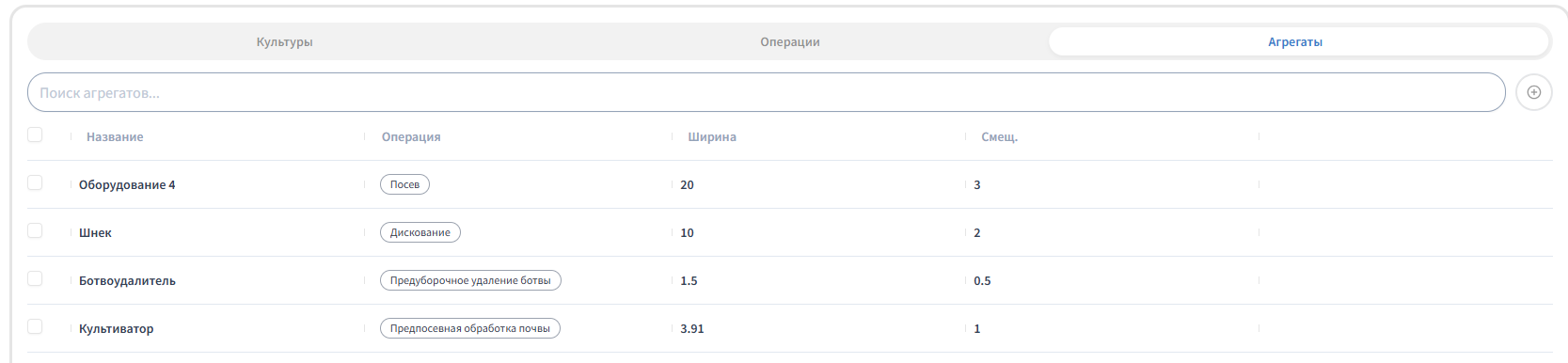
Task: Click the Посев operation tag
Action: point(404,184)
